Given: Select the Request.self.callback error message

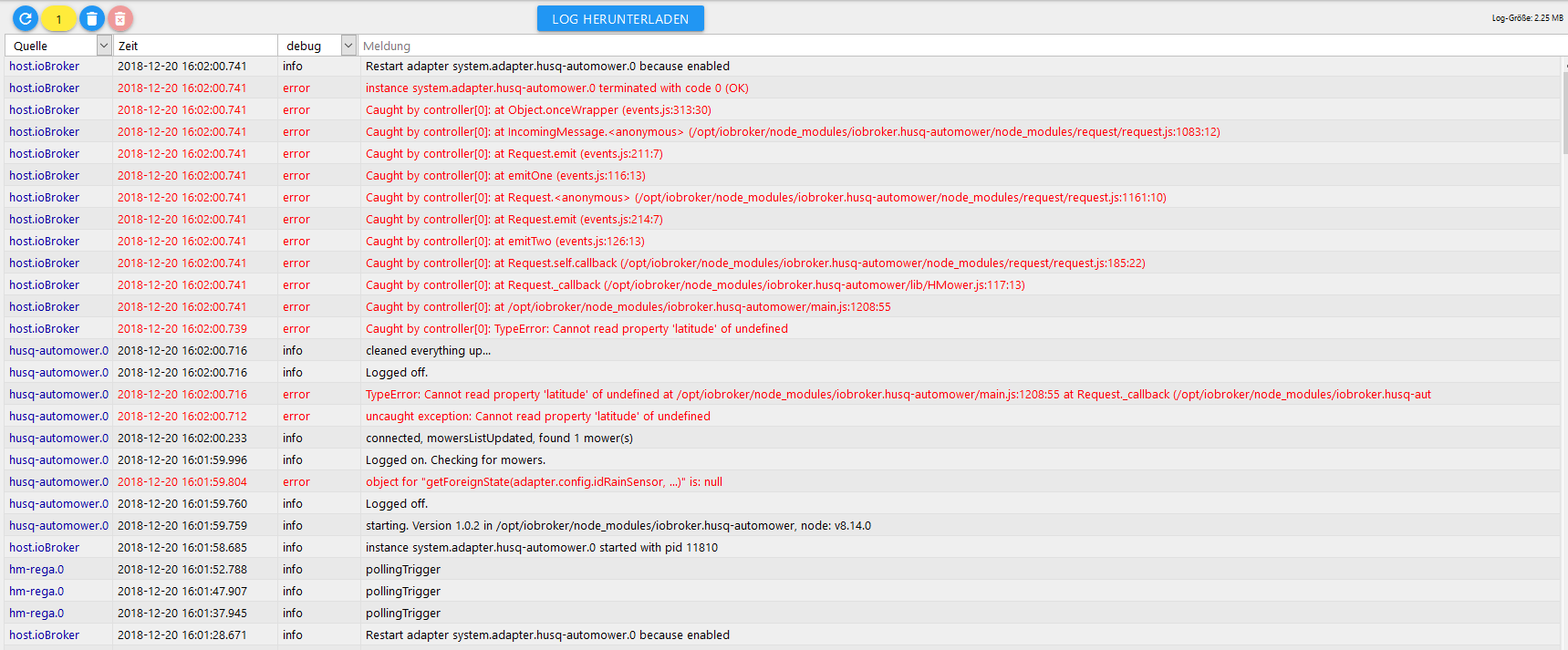Looking at the screenshot, I should [x=755, y=263].
